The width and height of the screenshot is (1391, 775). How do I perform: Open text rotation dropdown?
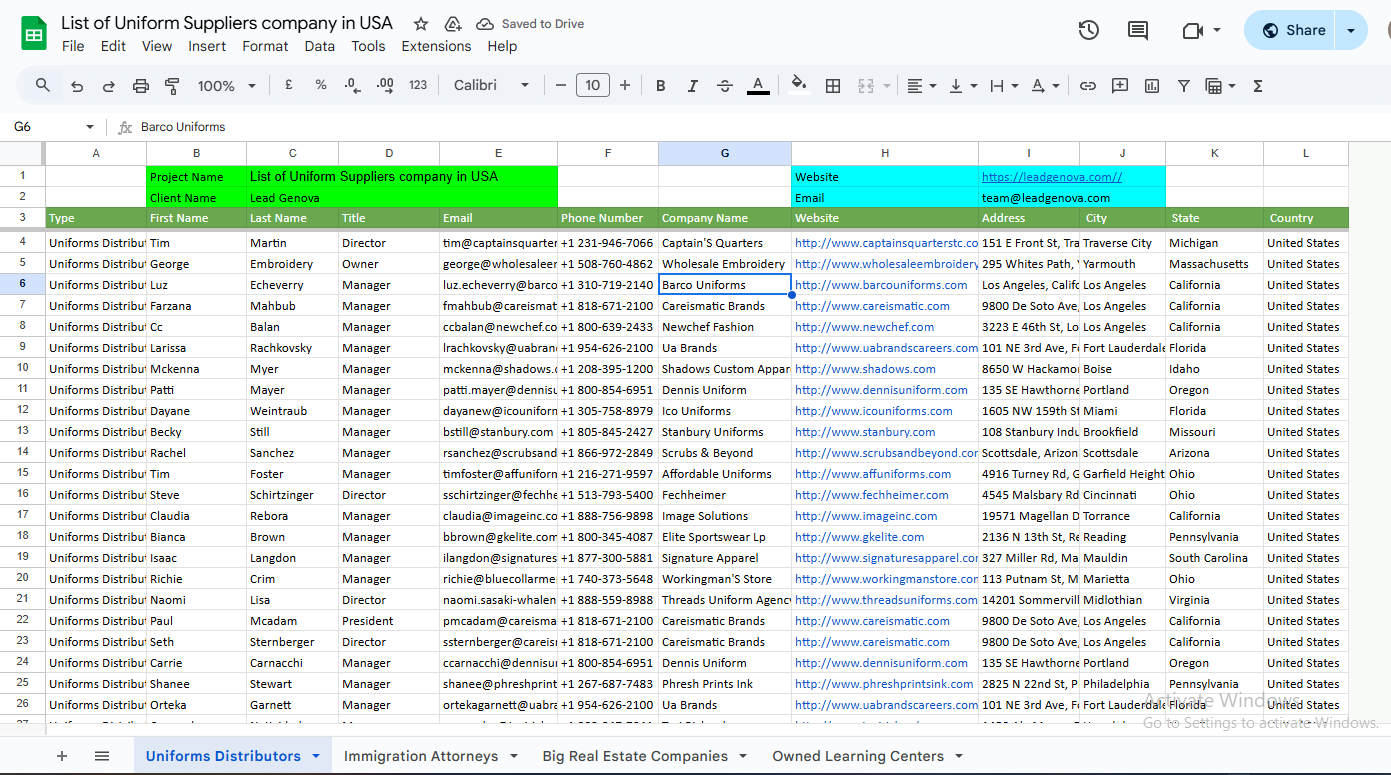point(1045,86)
